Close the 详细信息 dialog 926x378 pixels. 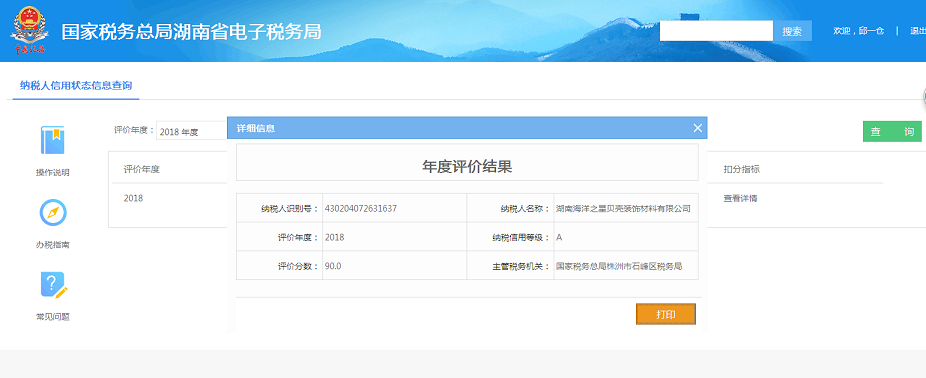pos(697,128)
